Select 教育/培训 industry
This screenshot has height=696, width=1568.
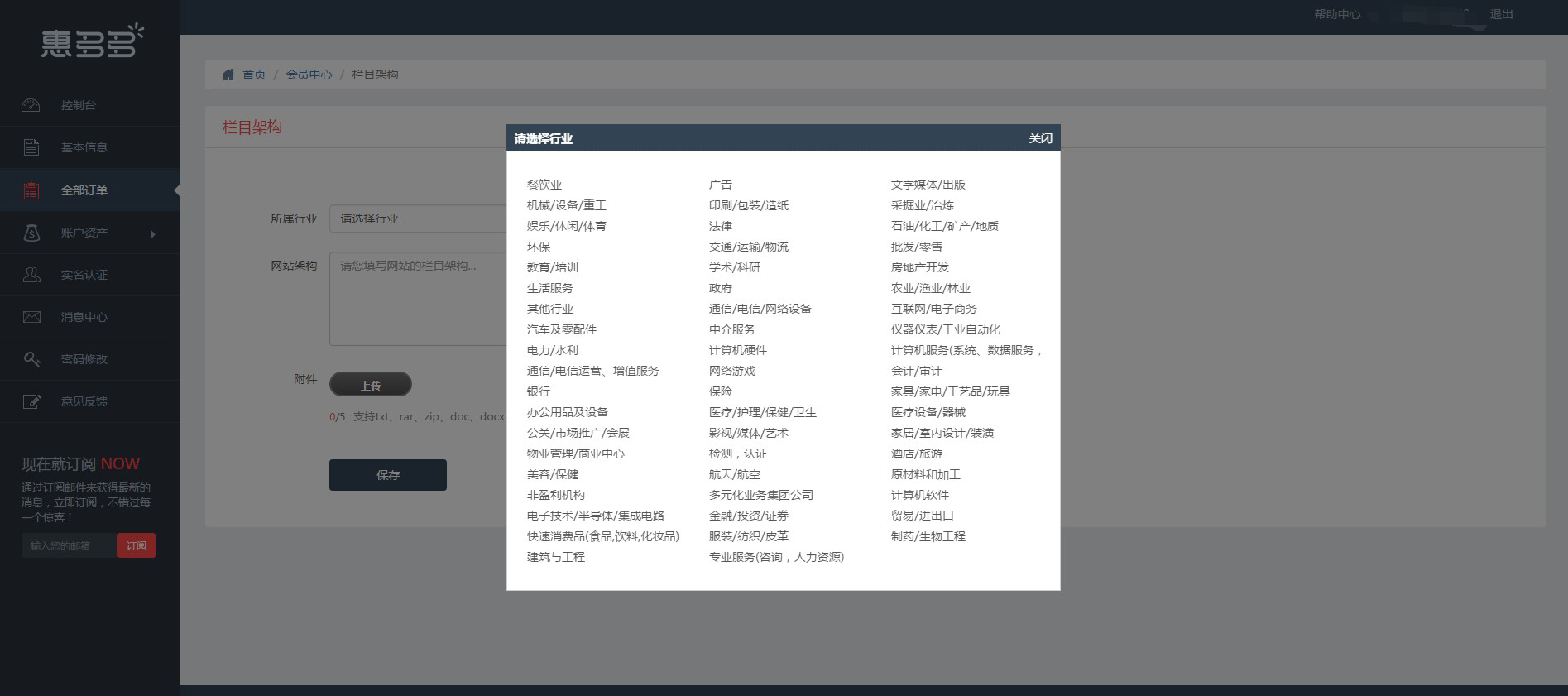point(553,267)
